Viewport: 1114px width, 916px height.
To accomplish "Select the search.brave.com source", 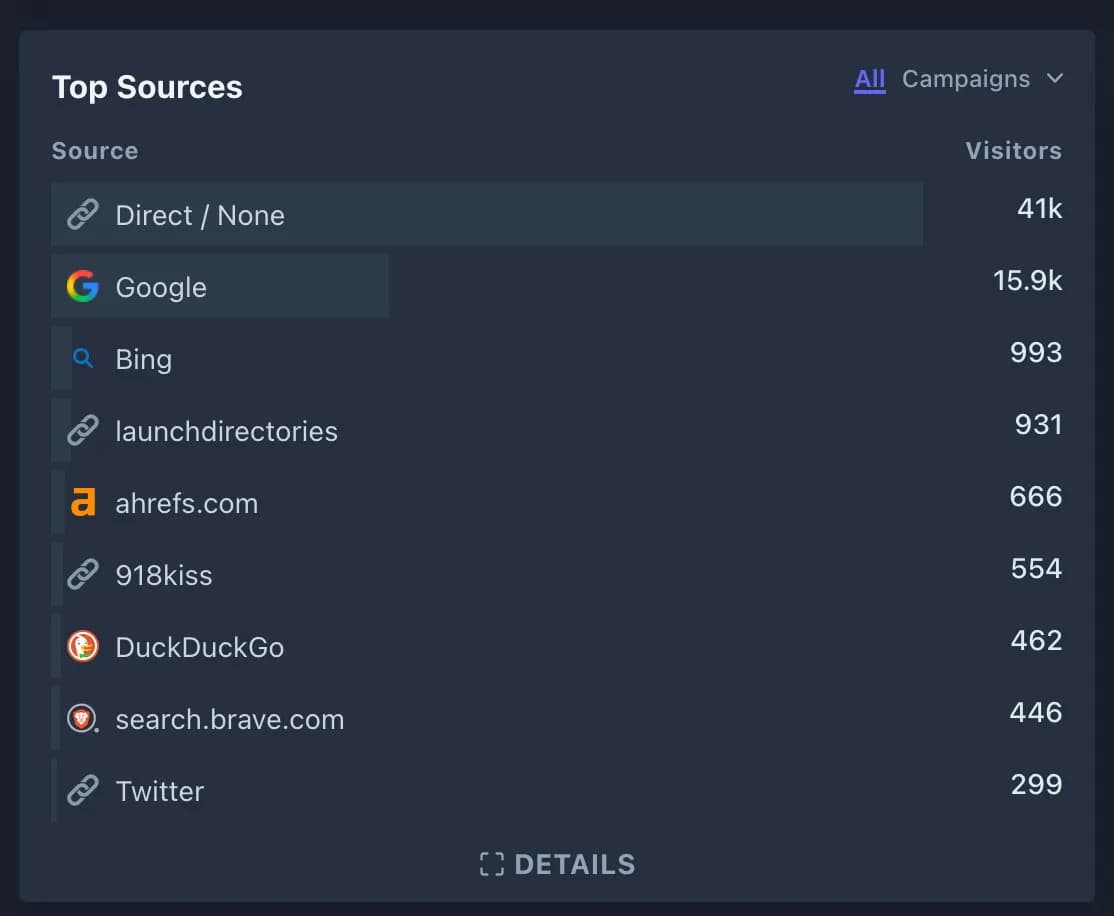I will tap(229, 719).
